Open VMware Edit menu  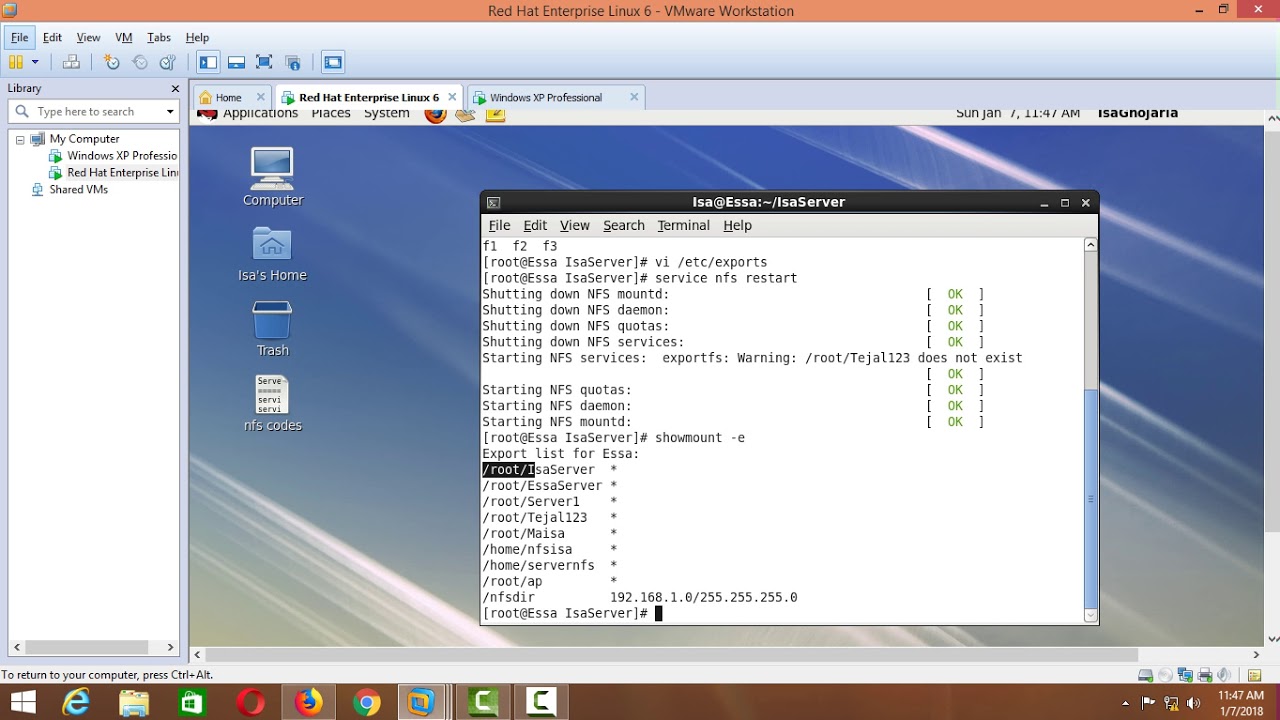pos(52,37)
